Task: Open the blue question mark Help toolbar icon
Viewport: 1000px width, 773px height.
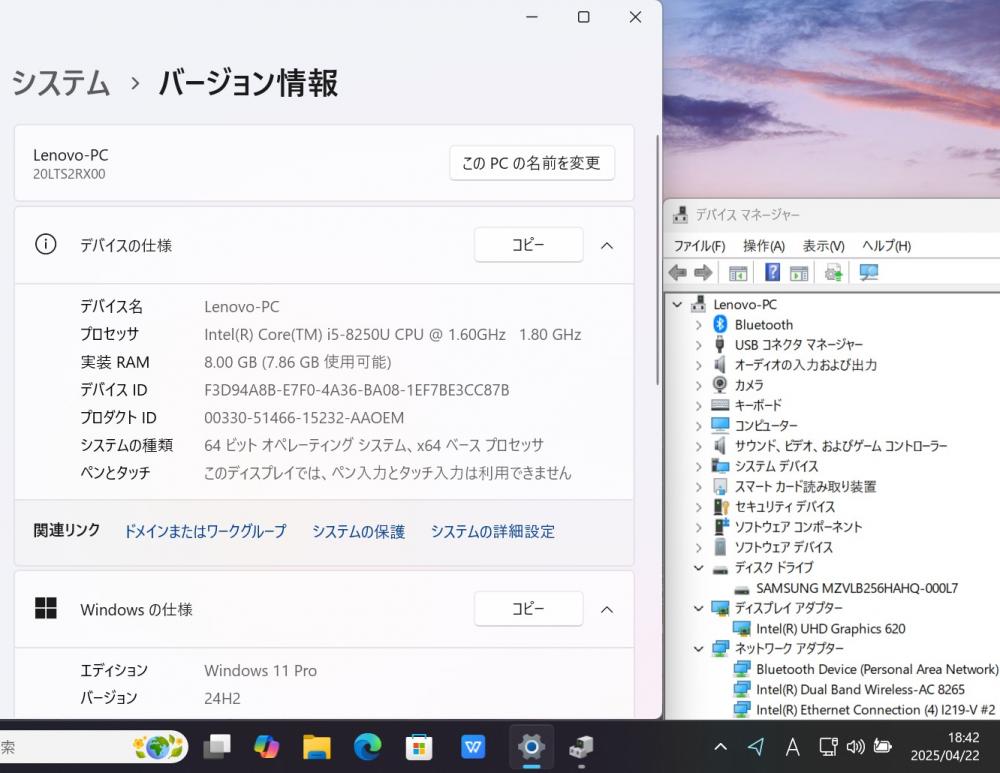Action: pyautogui.click(x=772, y=272)
